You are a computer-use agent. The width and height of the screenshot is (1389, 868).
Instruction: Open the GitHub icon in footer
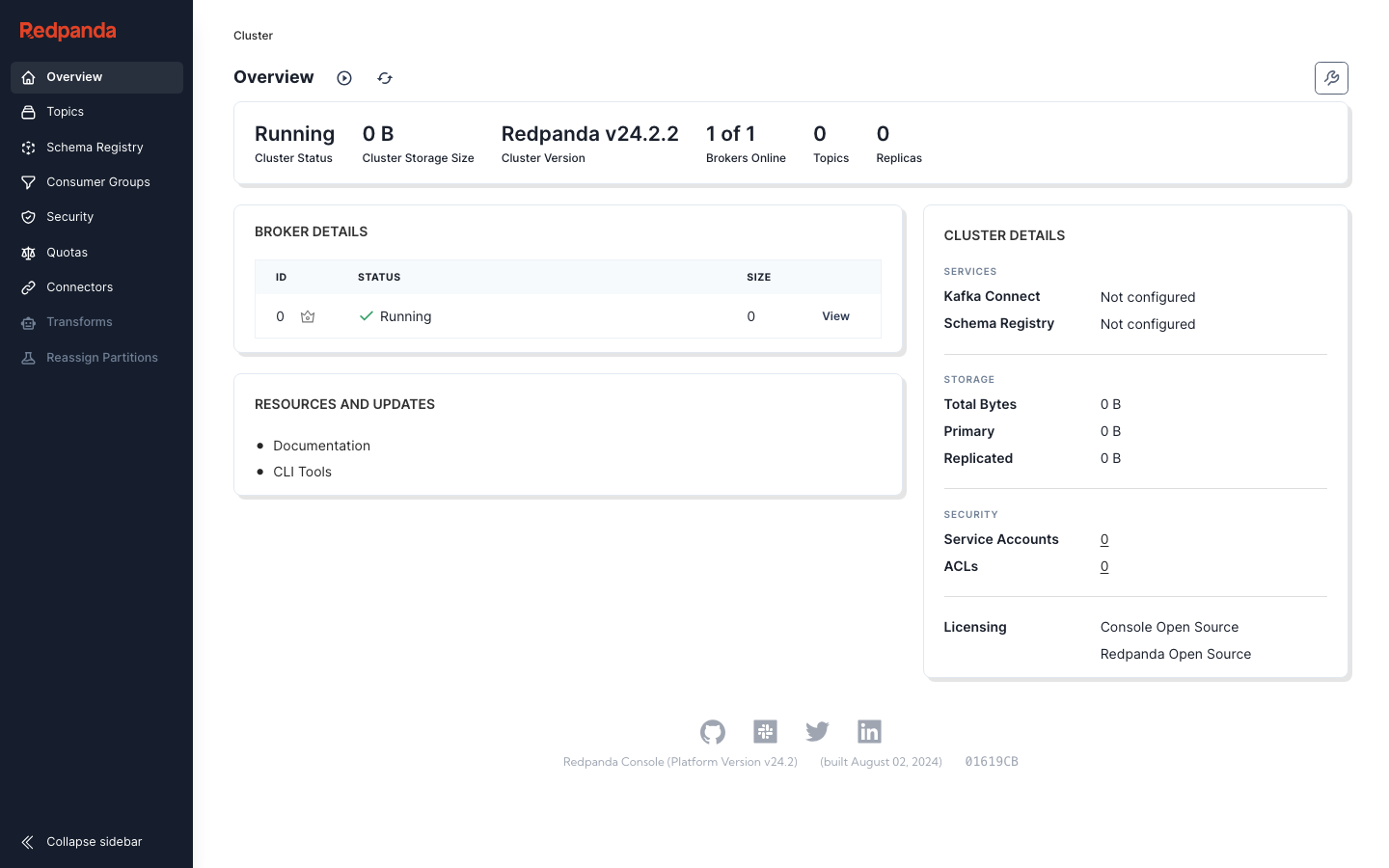(713, 732)
